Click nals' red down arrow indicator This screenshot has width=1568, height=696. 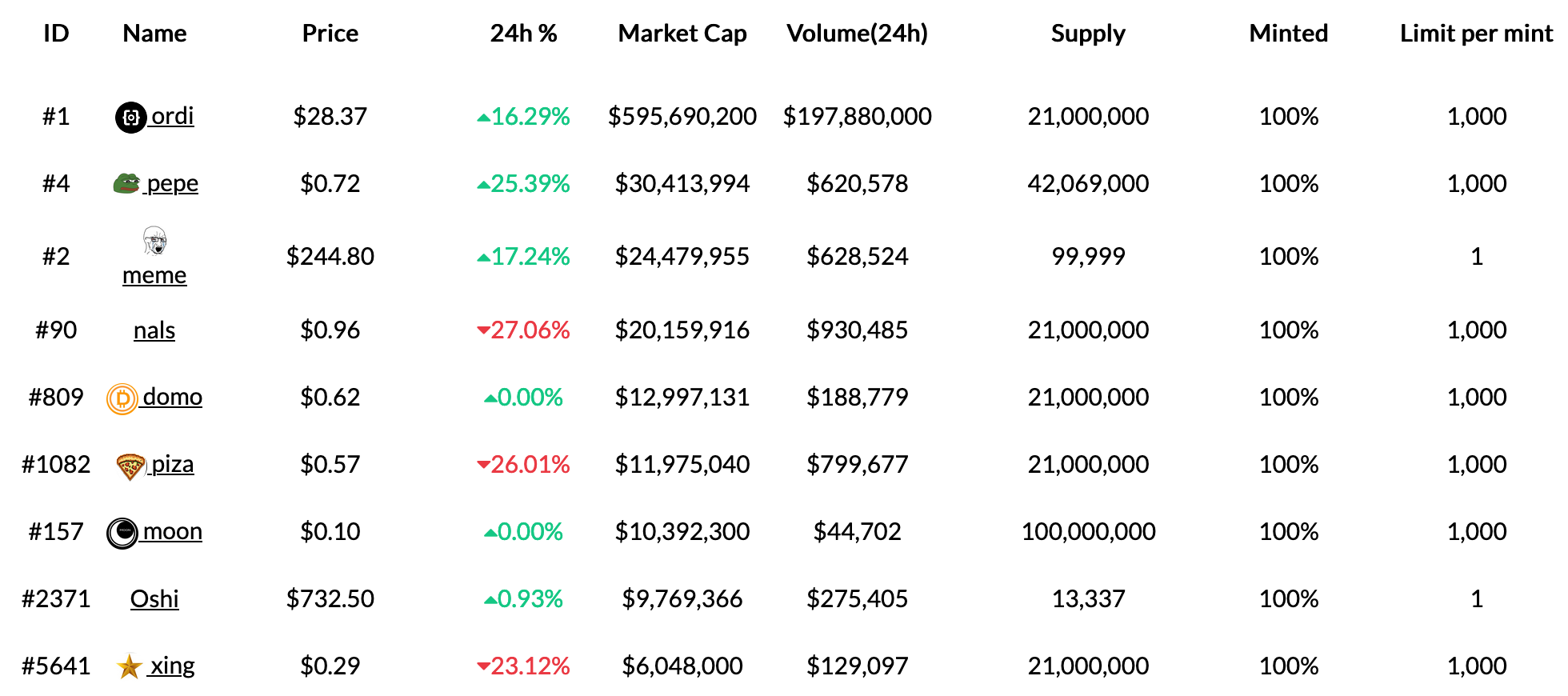(x=483, y=330)
